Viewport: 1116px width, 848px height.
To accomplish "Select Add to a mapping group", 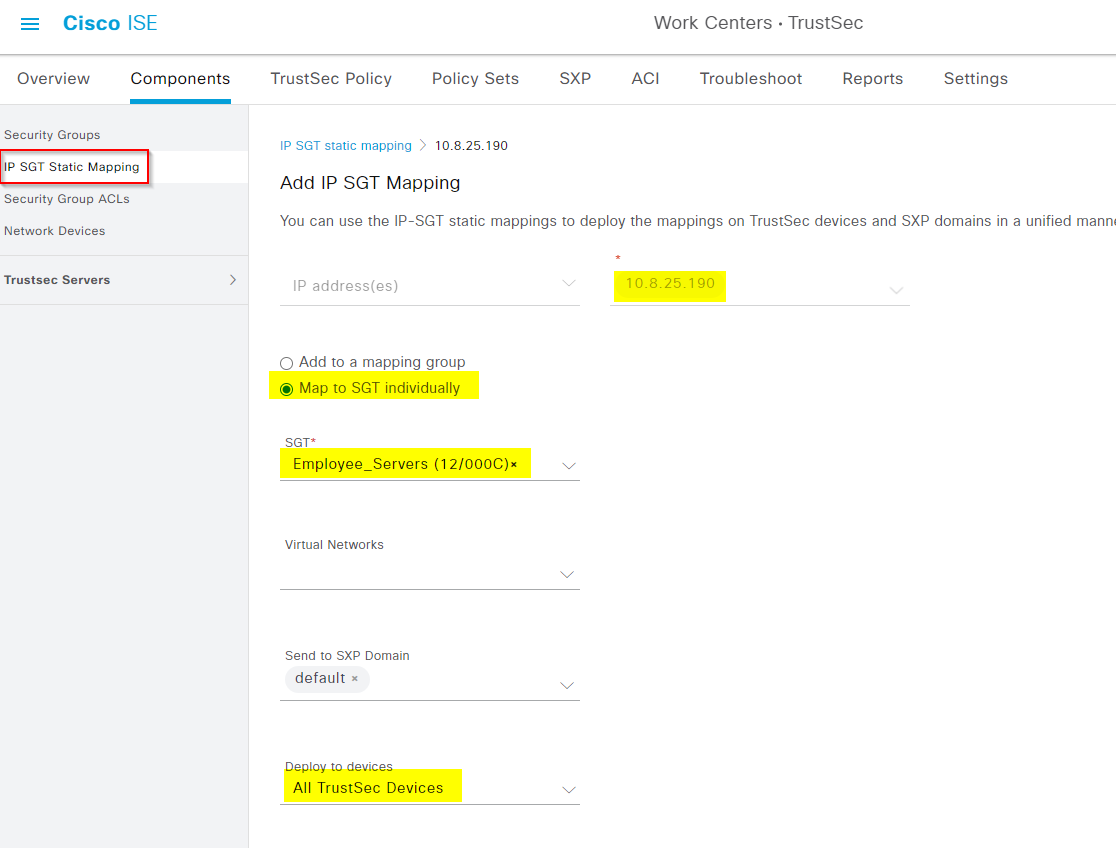I will pyautogui.click(x=286, y=363).
